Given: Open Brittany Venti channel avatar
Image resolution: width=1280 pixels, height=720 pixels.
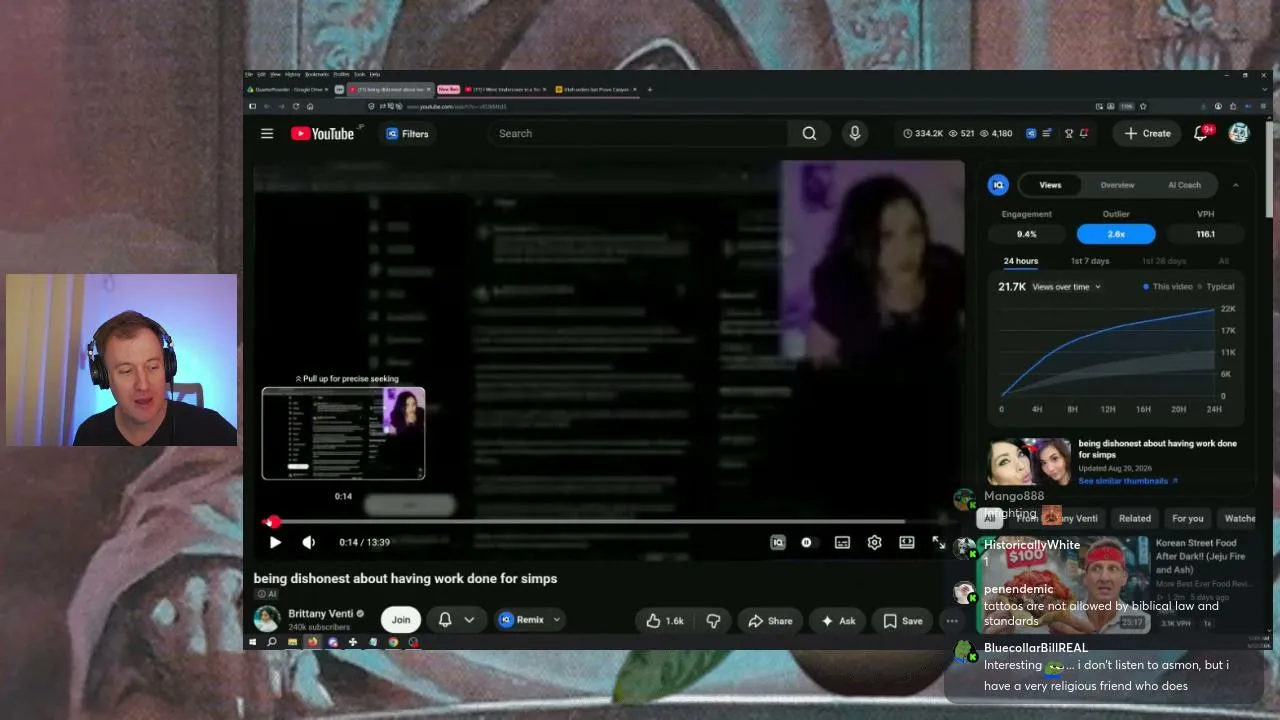Looking at the screenshot, I should pos(267,619).
